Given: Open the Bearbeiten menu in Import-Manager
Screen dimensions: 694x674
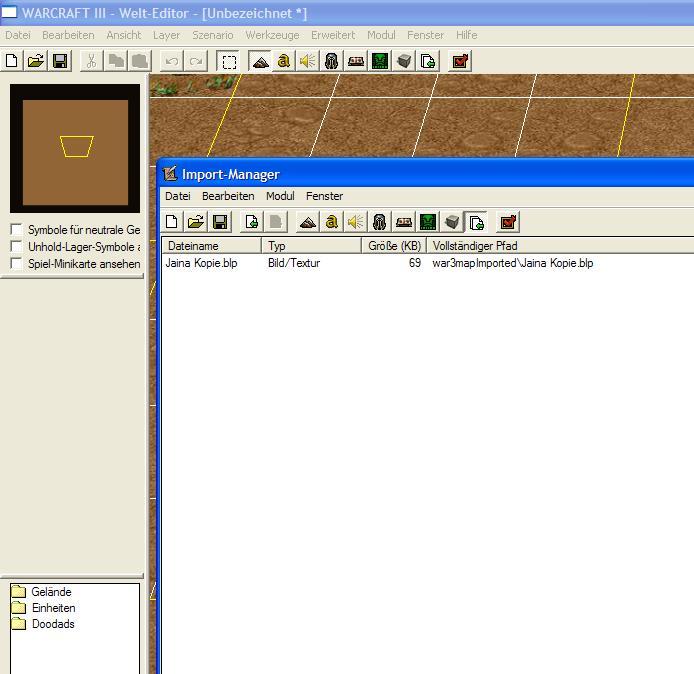Looking at the screenshot, I should [x=228, y=196].
